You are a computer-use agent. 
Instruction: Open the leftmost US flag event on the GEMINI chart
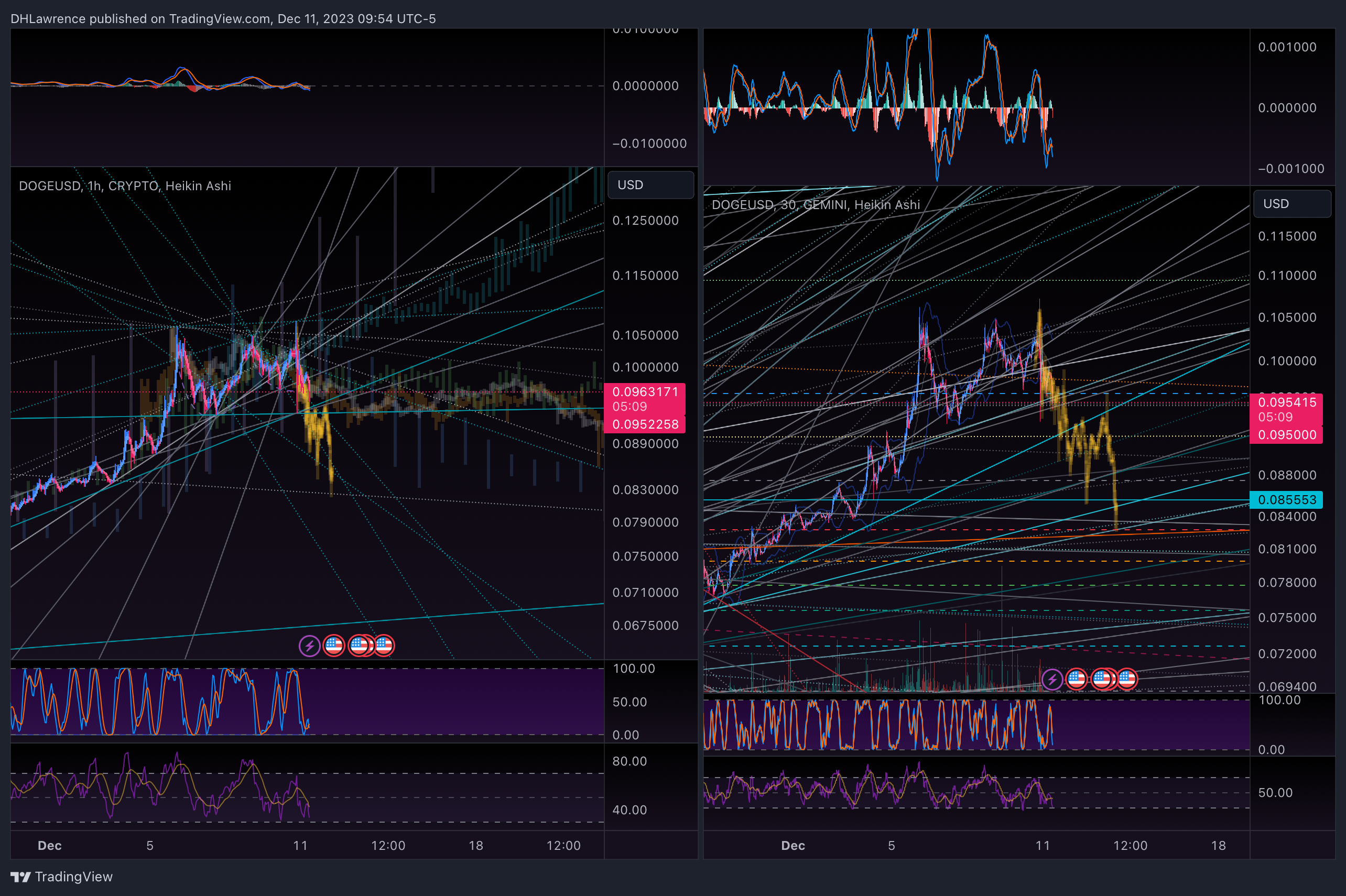tap(1077, 680)
